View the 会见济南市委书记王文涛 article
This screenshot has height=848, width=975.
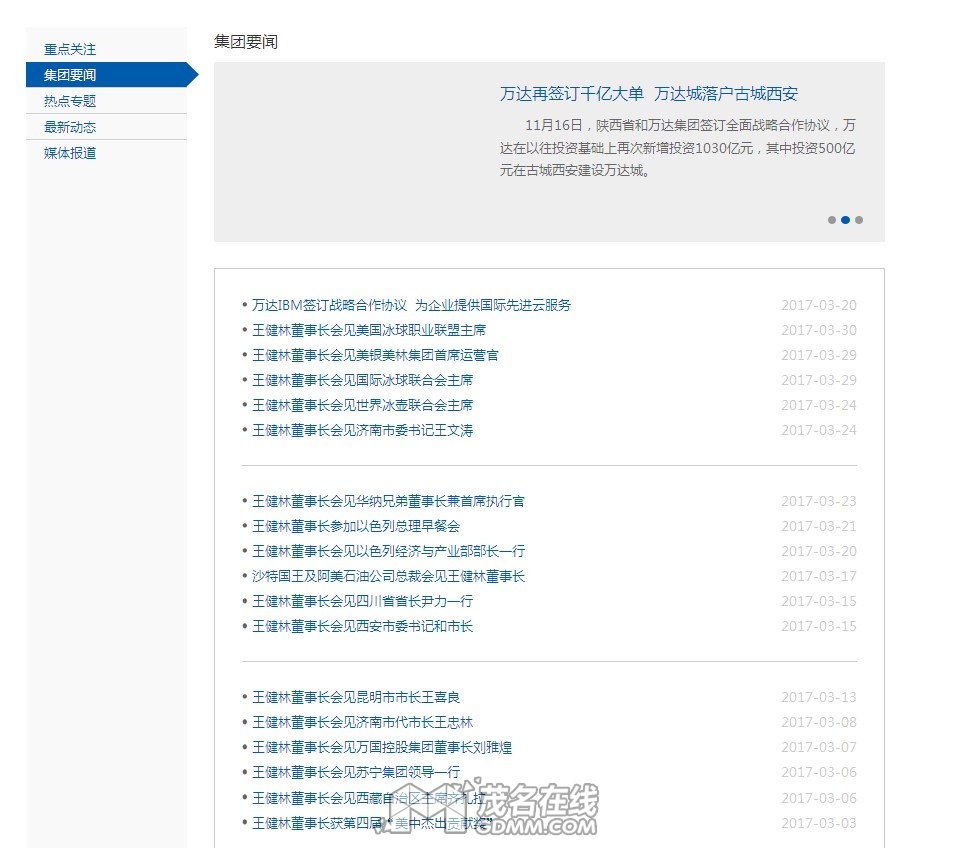tap(362, 430)
